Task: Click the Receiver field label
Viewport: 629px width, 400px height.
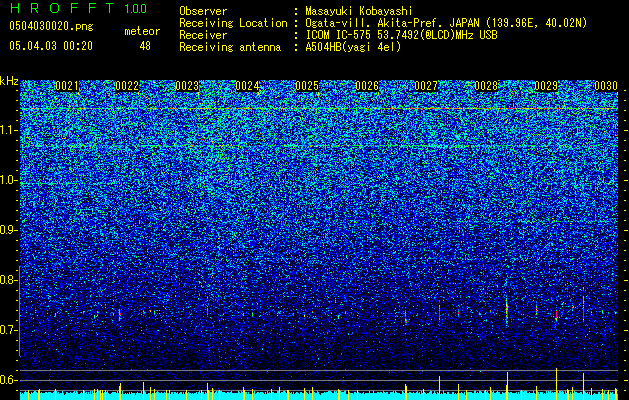Action: click(x=203, y=35)
